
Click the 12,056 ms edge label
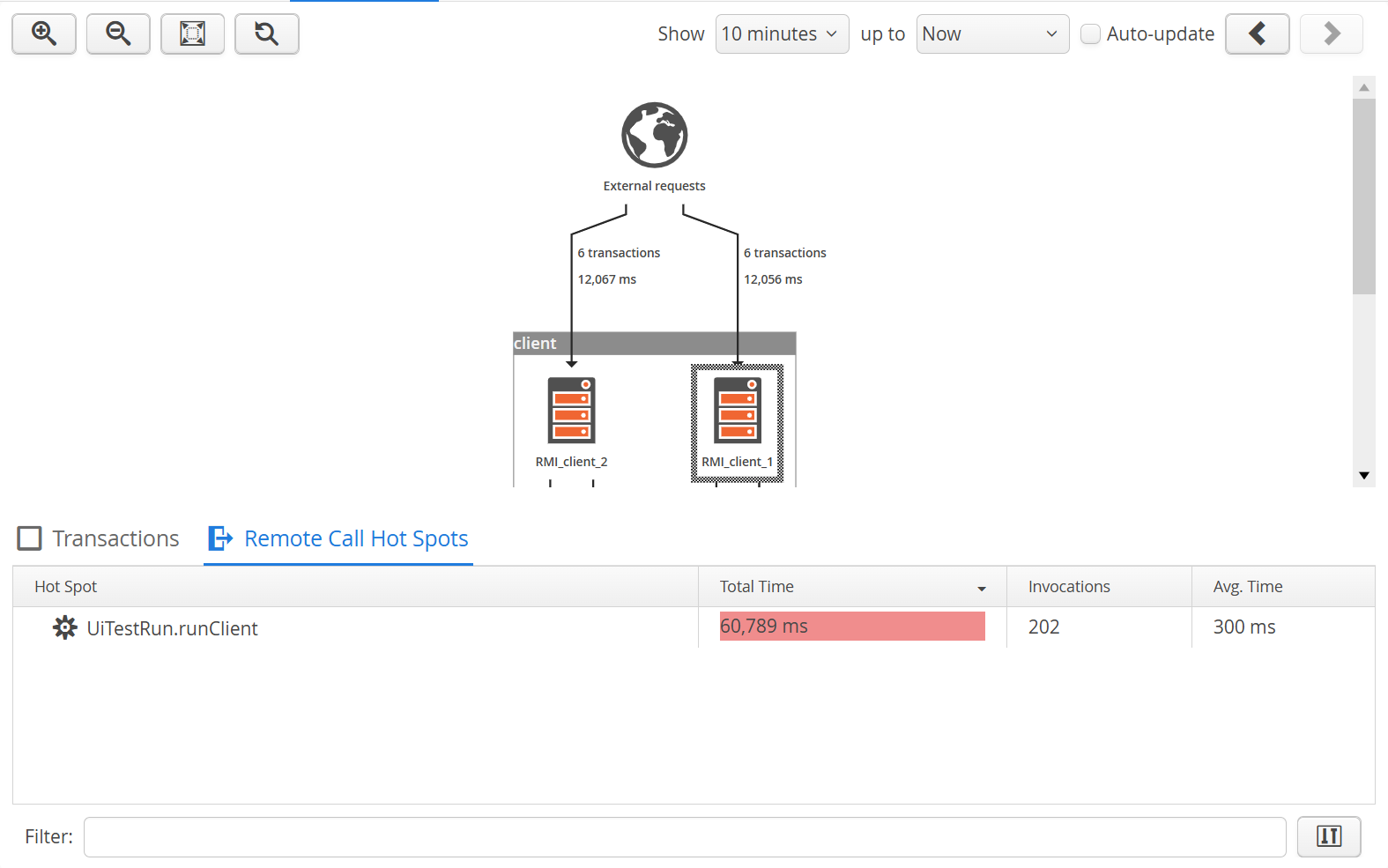773,279
